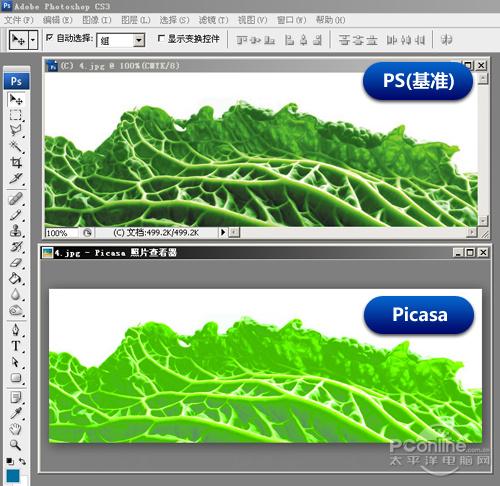The width and height of the screenshot is (500, 486).
Task: Click Align Top Edges in options bar
Action: tap(241, 40)
